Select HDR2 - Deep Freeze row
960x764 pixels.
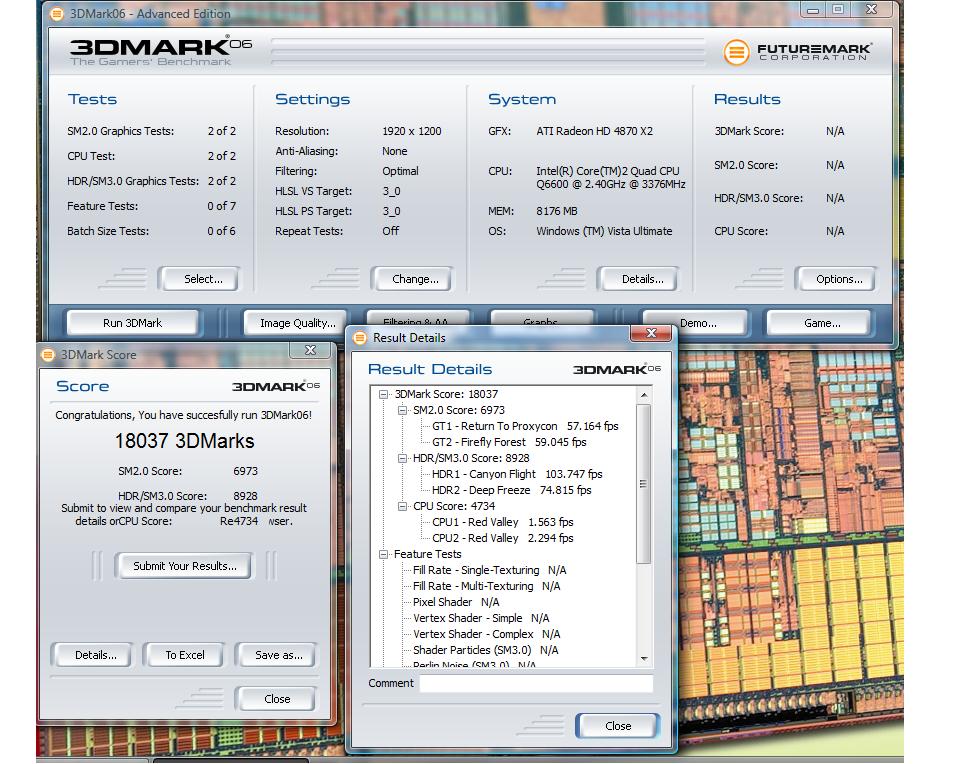point(511,490)
